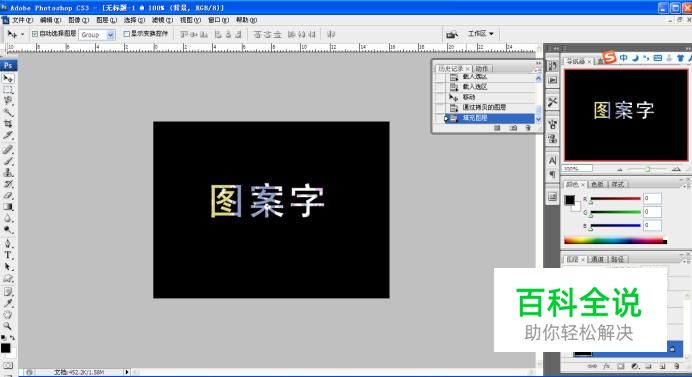692x377 pixels.
Task: Select the Clone Stamp tool
Action: tap(8, 173)
